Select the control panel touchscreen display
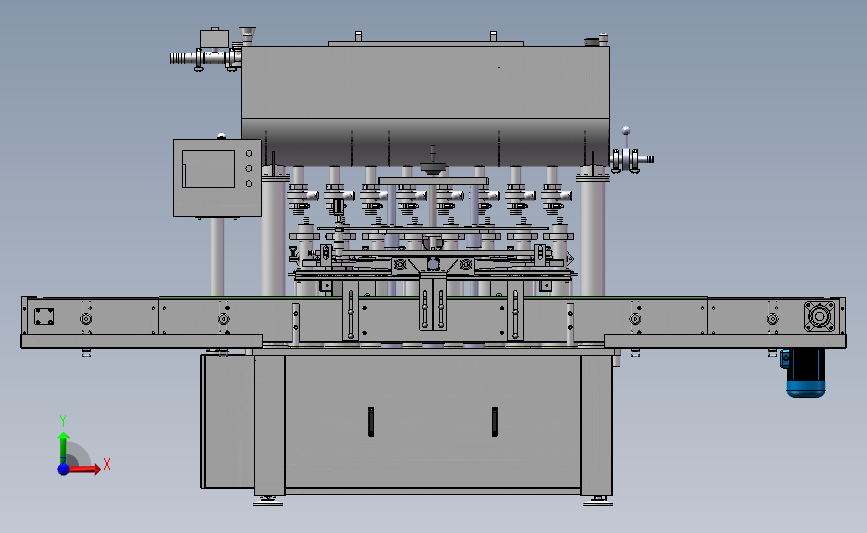 click(208, 169)
